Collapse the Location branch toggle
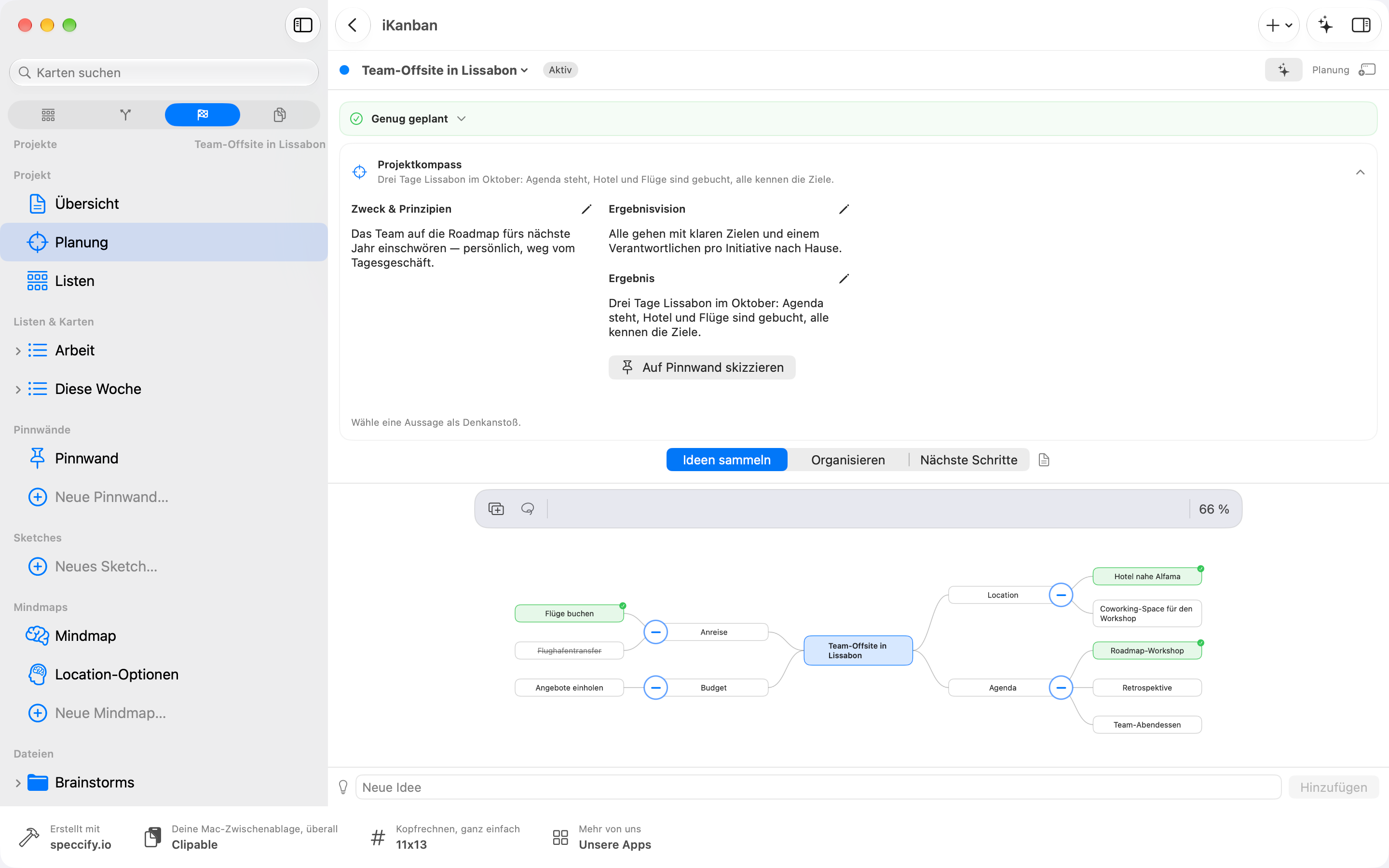This screenshot has height=868, width=1389. 1061,595
